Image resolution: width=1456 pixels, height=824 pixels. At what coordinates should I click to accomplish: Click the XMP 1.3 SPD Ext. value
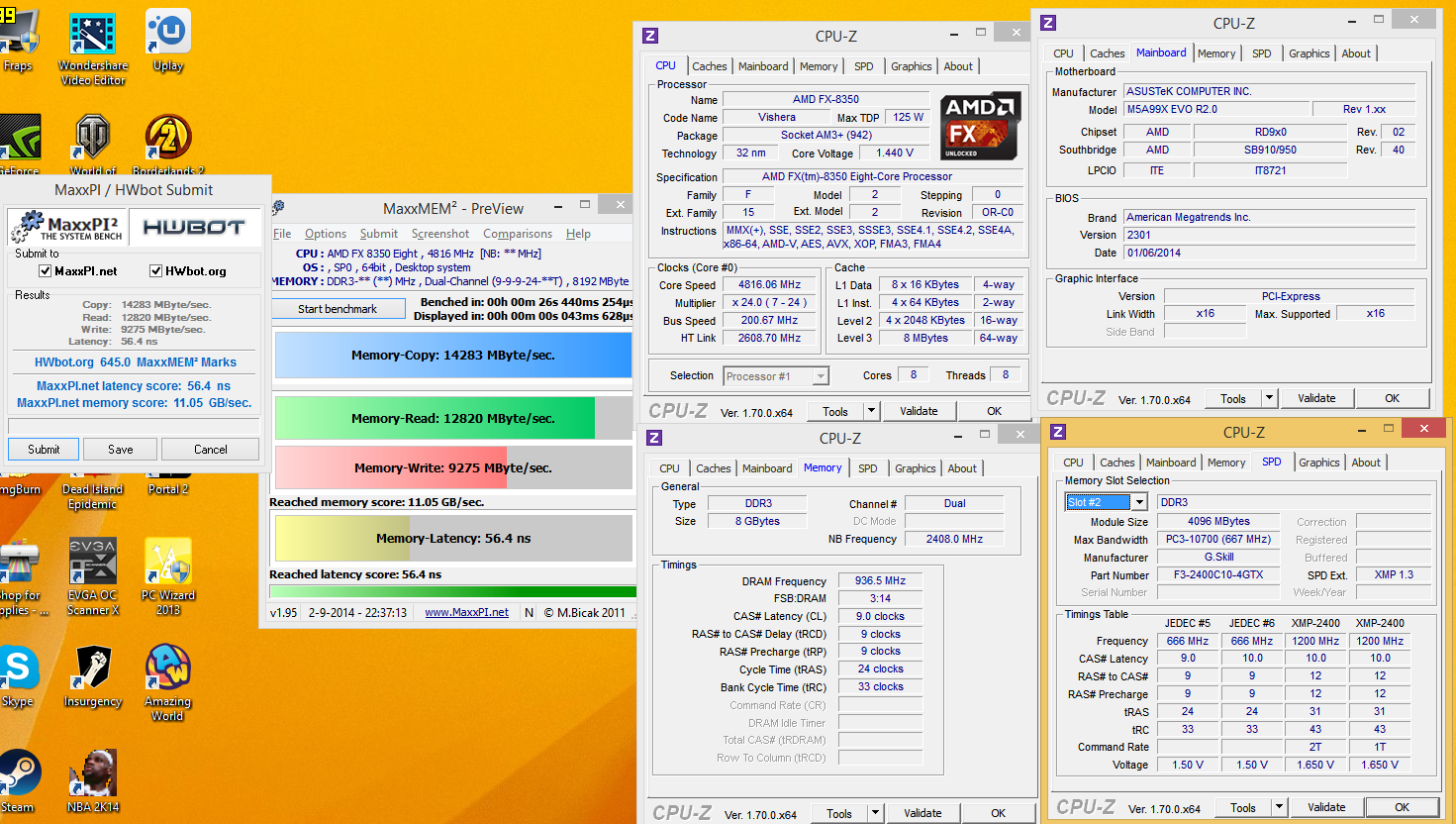tap(1393, 574)
